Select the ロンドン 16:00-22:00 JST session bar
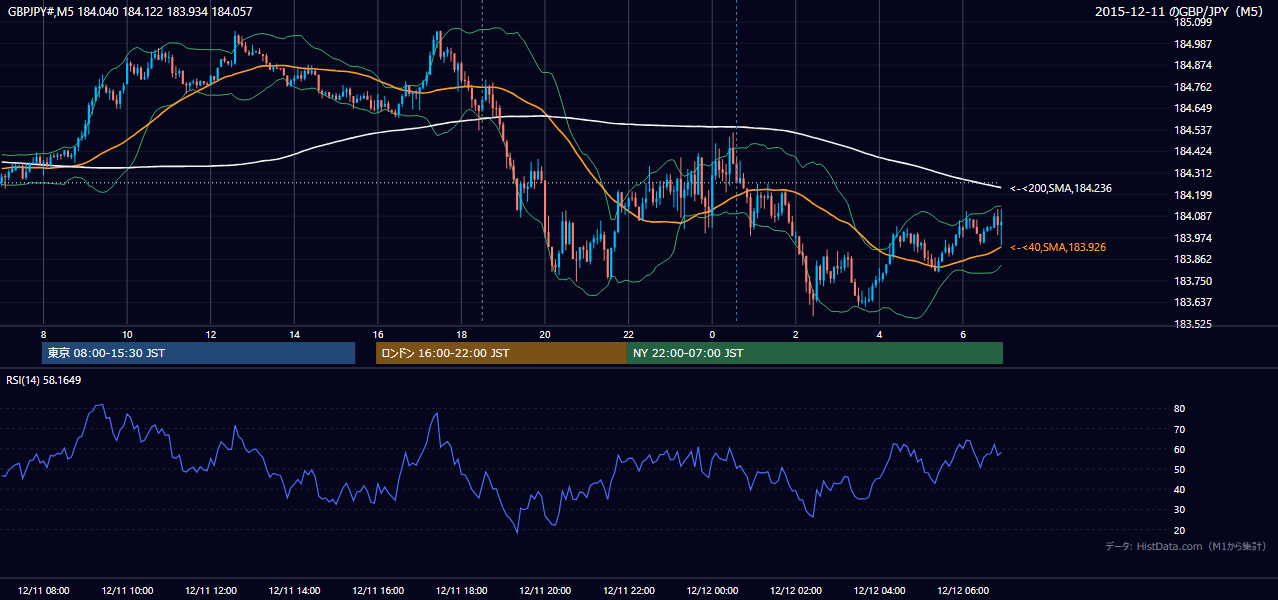The height and width of the screenshot is (600, 1278). click(x=501, y=353)
